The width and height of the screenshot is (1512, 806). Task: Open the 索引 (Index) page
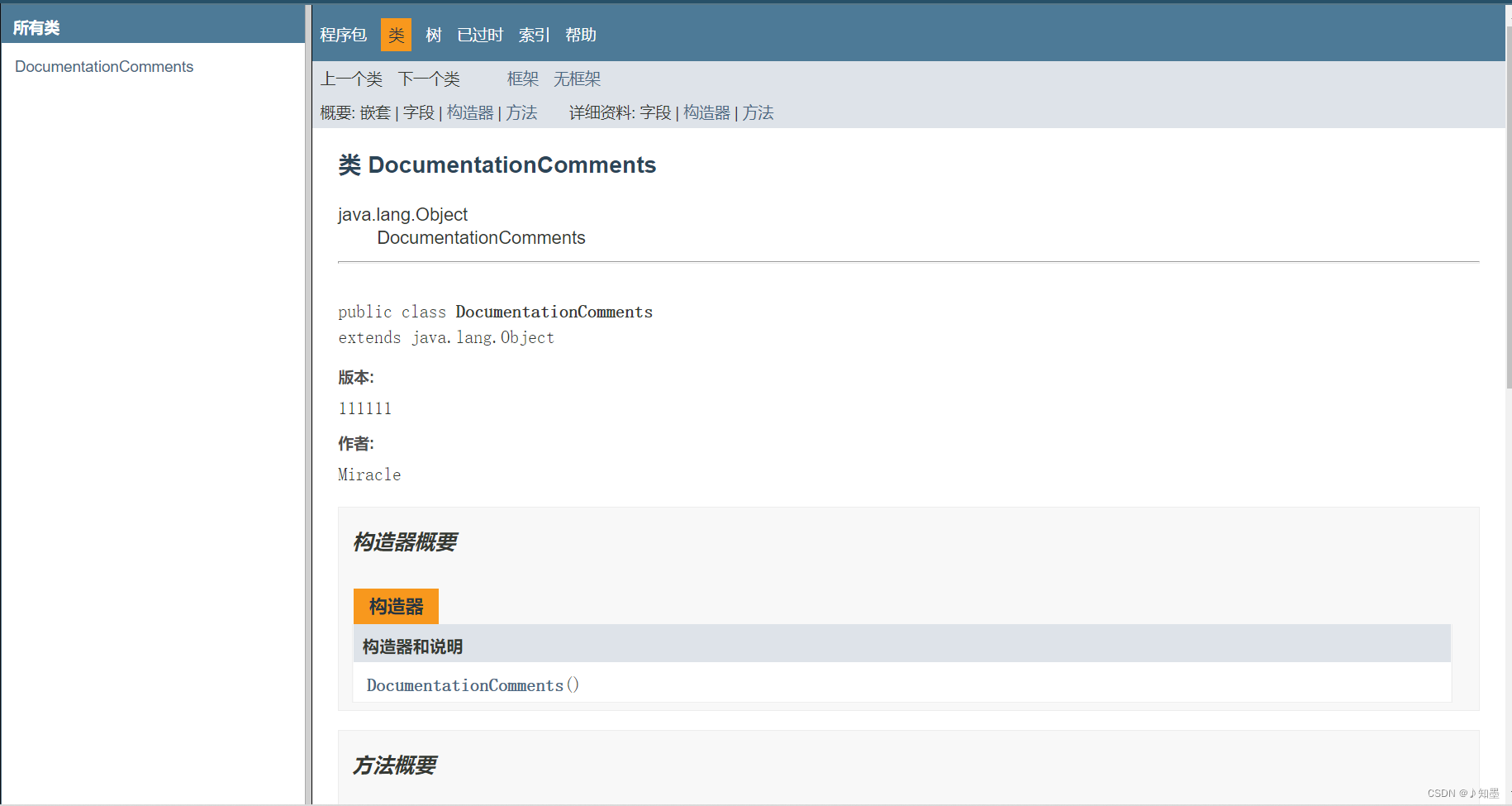click(x=533, y=34)
